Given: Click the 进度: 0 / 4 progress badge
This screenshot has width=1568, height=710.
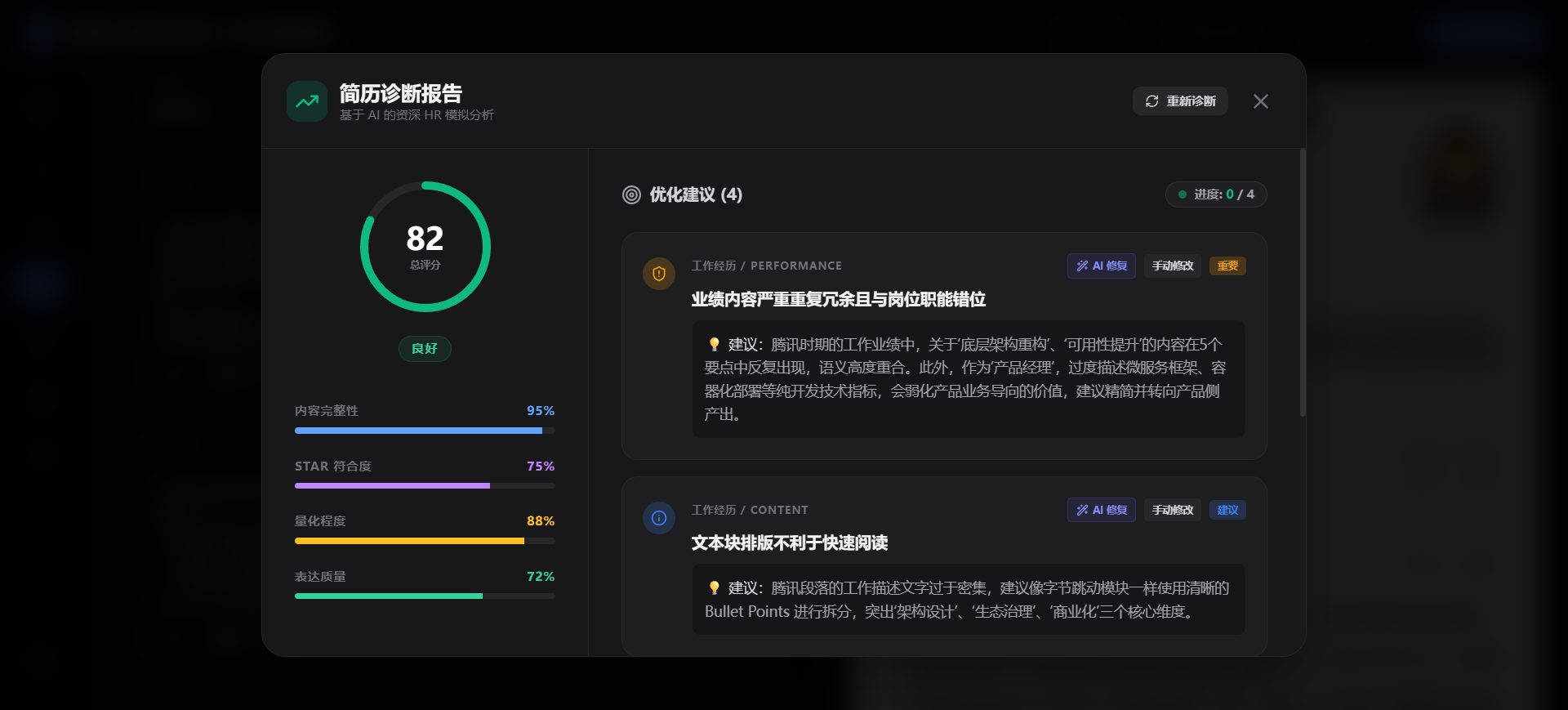Looking at the screenshot, I should (x=1216, y=194).
